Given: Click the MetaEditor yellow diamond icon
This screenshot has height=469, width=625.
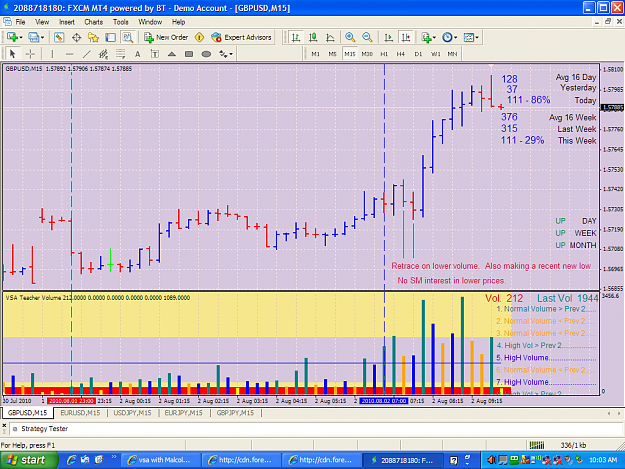Looking at the screenshot, I should (199, 37).
